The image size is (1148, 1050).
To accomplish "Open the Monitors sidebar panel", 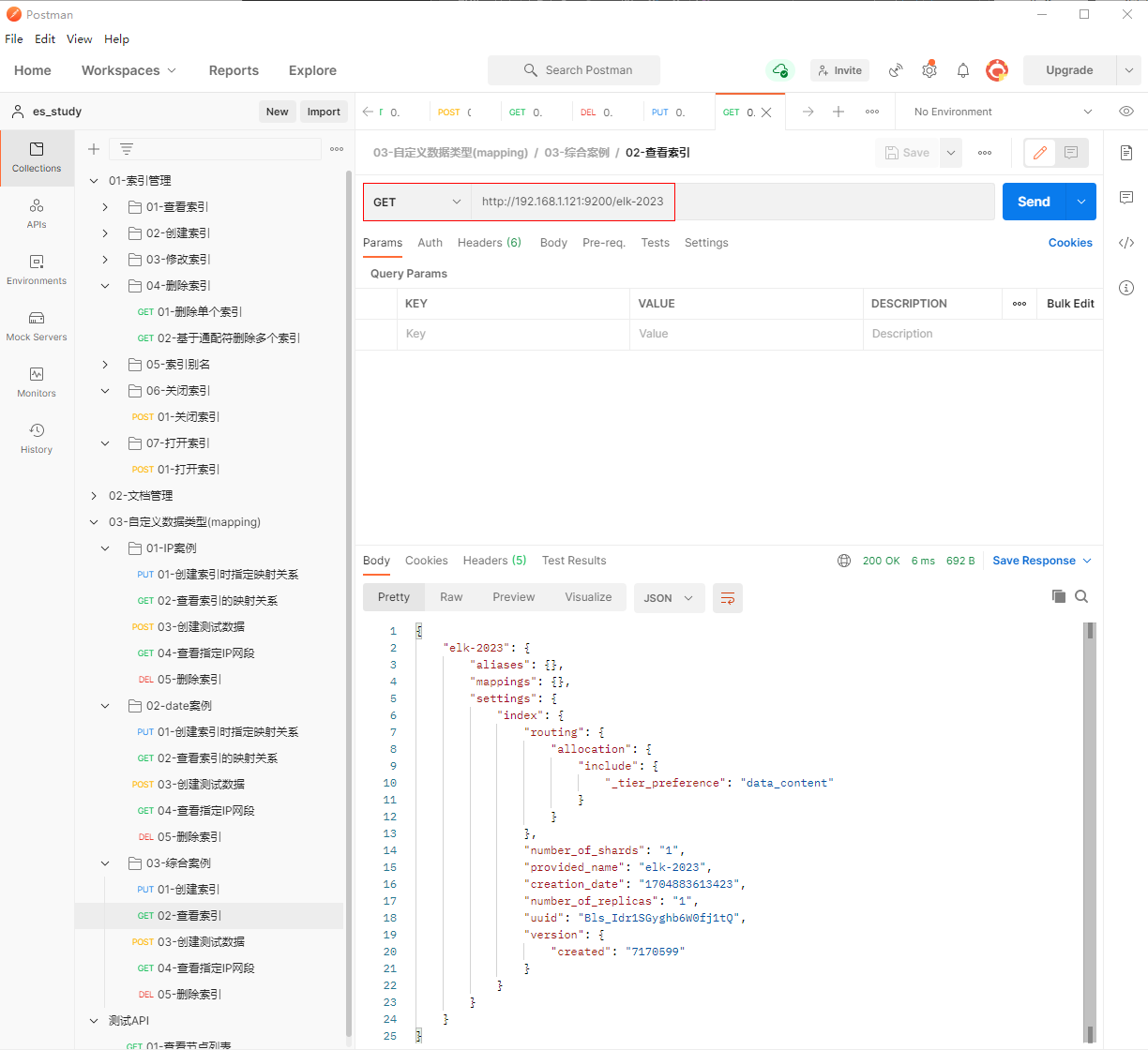I will click(37, 382).
